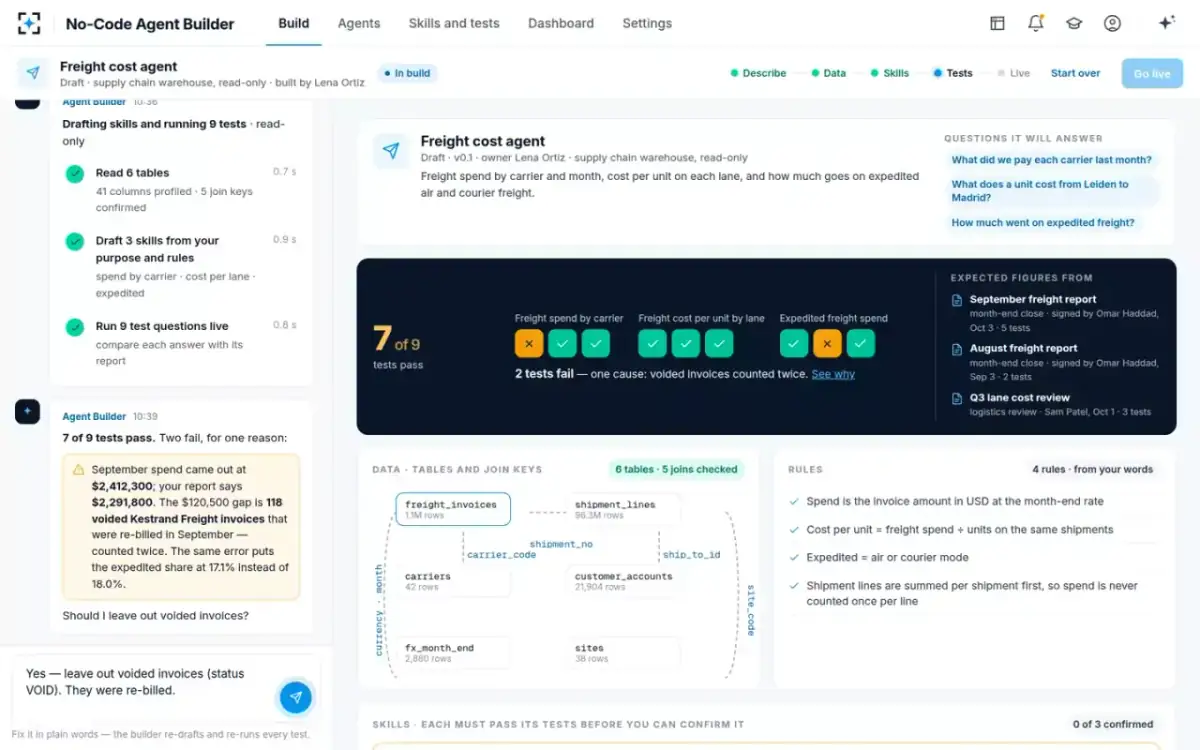
Task: Click the '6 tables · 5 joins checked' badge
Action: coord(676,469)
